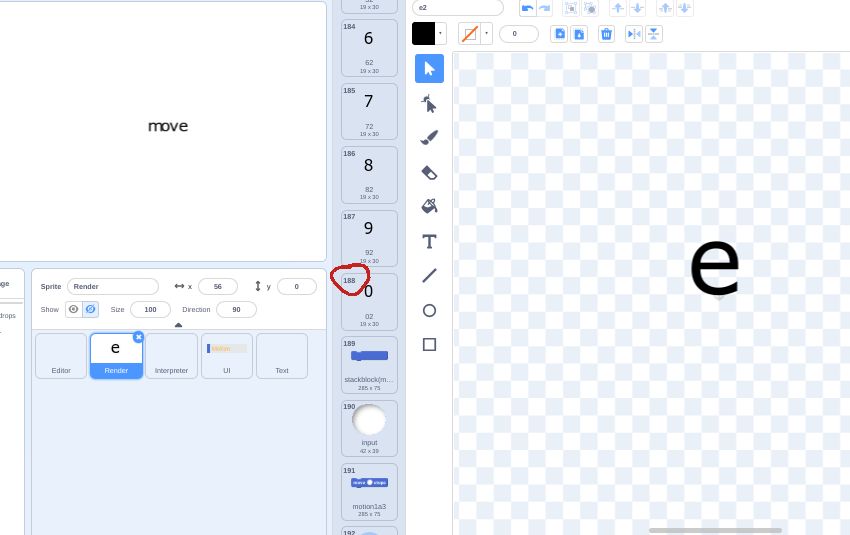Move selection backward one layer
The image size is (850, 535).
638,8
